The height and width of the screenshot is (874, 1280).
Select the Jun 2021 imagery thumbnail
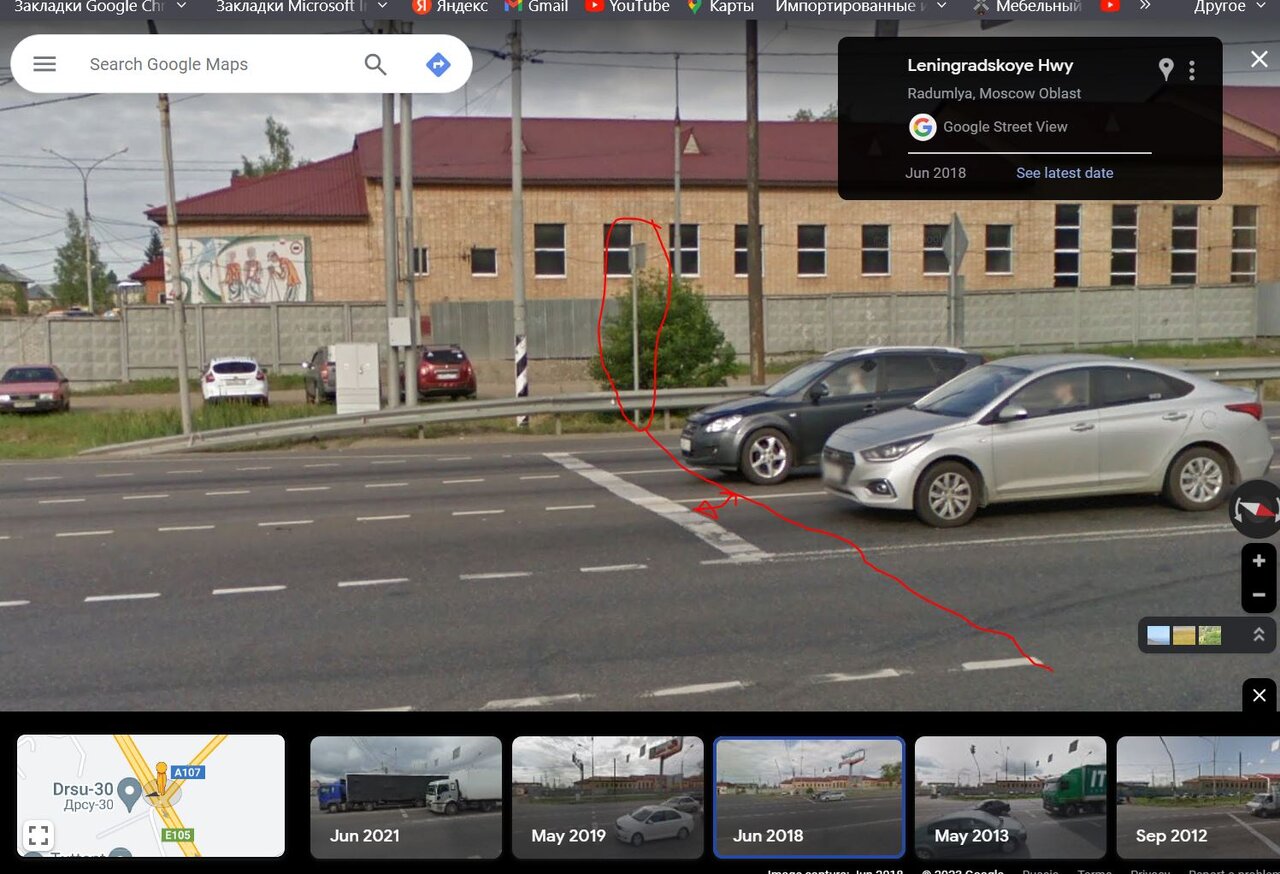[406, 797]
